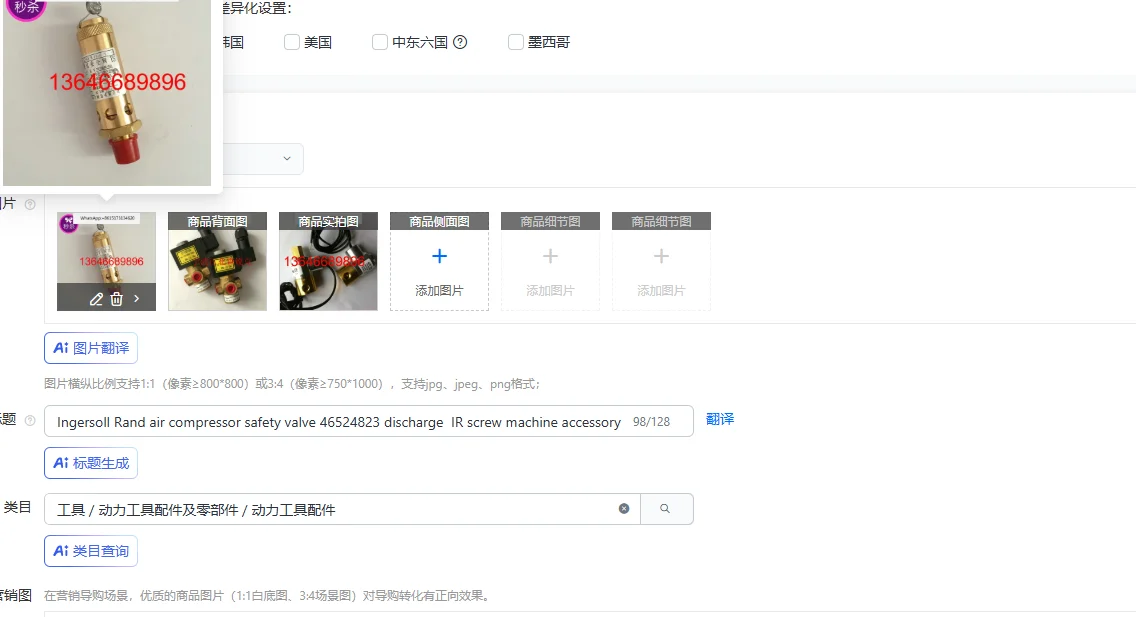Move first product image right with arrow icon
1136x617 pixels.
[x=136, y=298]
